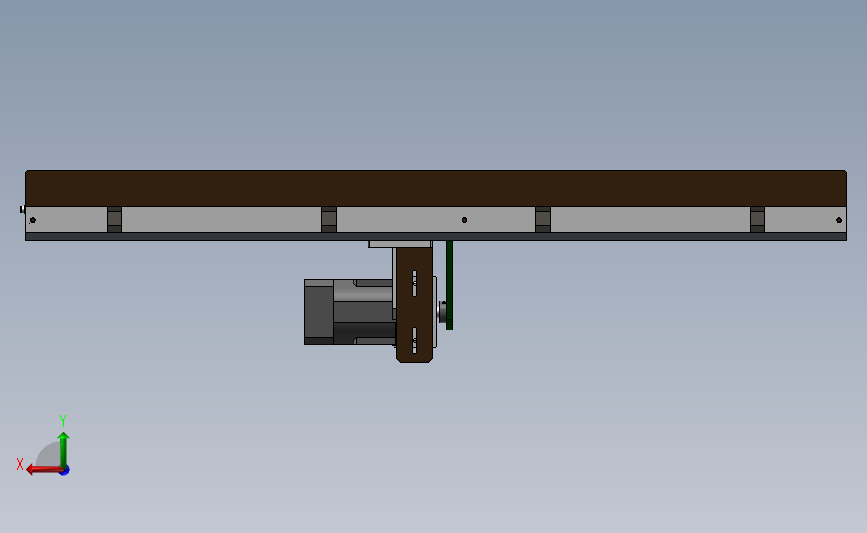Select the small gray mounting plate above the bracket

point(400,244)
